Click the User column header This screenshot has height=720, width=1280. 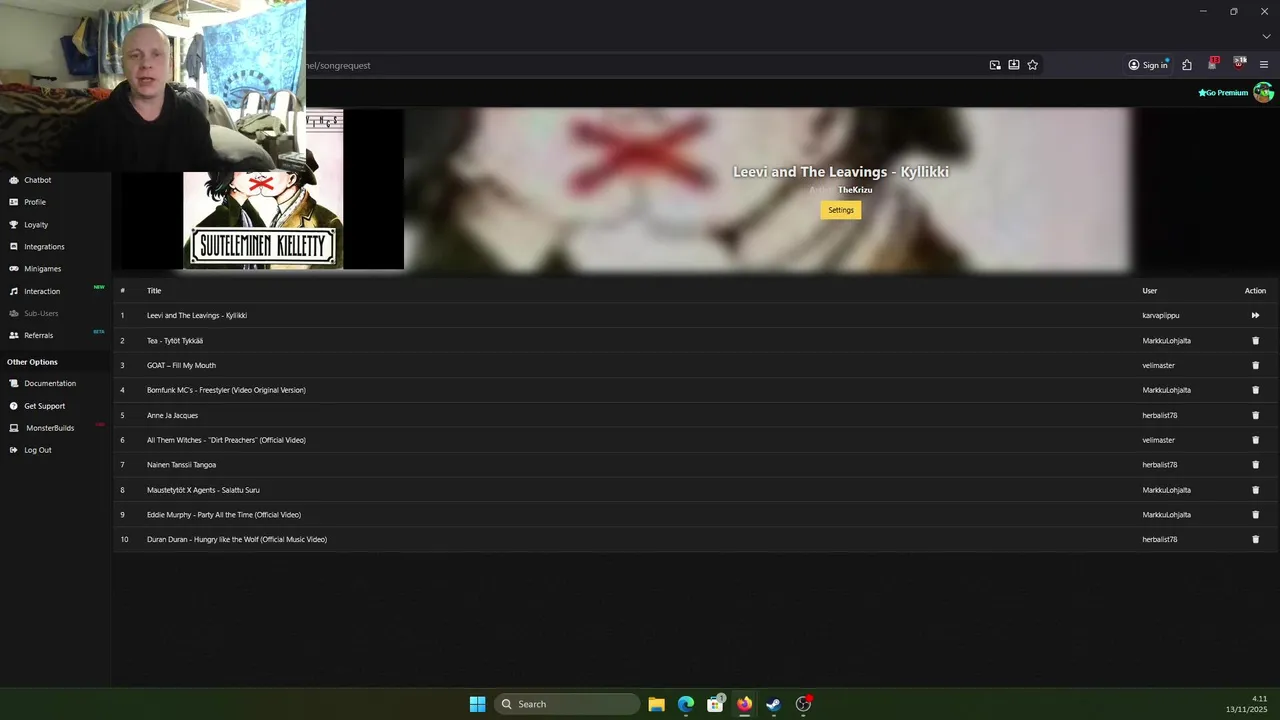[1150, 291]
